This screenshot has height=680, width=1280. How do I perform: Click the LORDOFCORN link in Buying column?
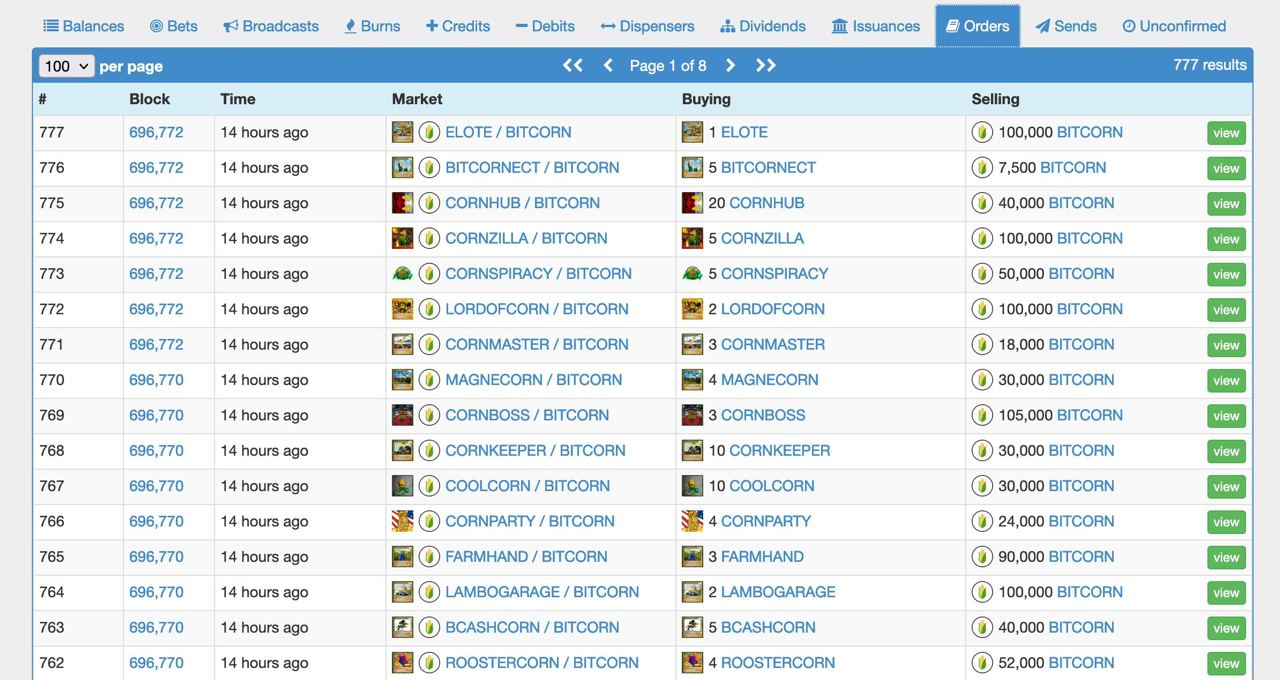(773, 309)
